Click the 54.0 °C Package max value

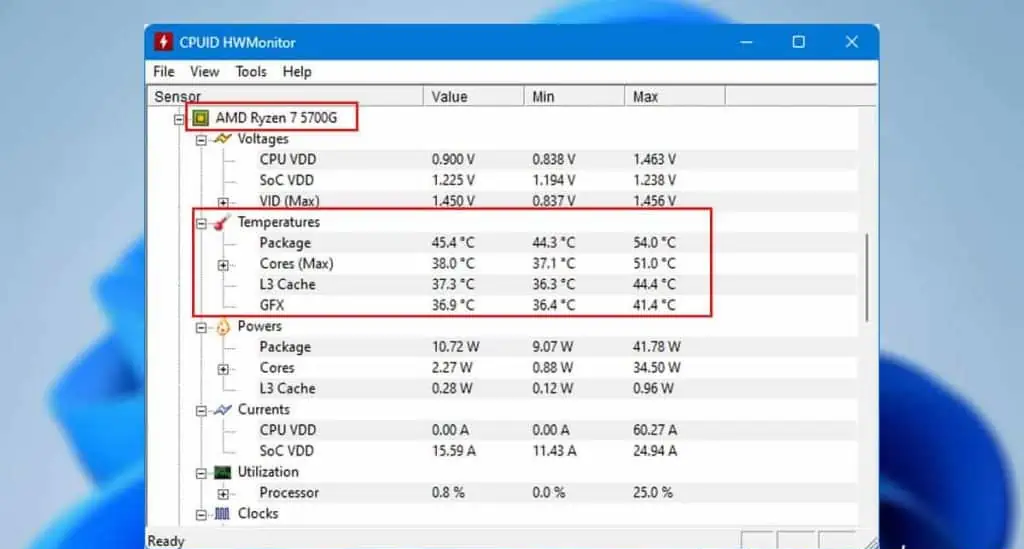[x=654, y=243]
